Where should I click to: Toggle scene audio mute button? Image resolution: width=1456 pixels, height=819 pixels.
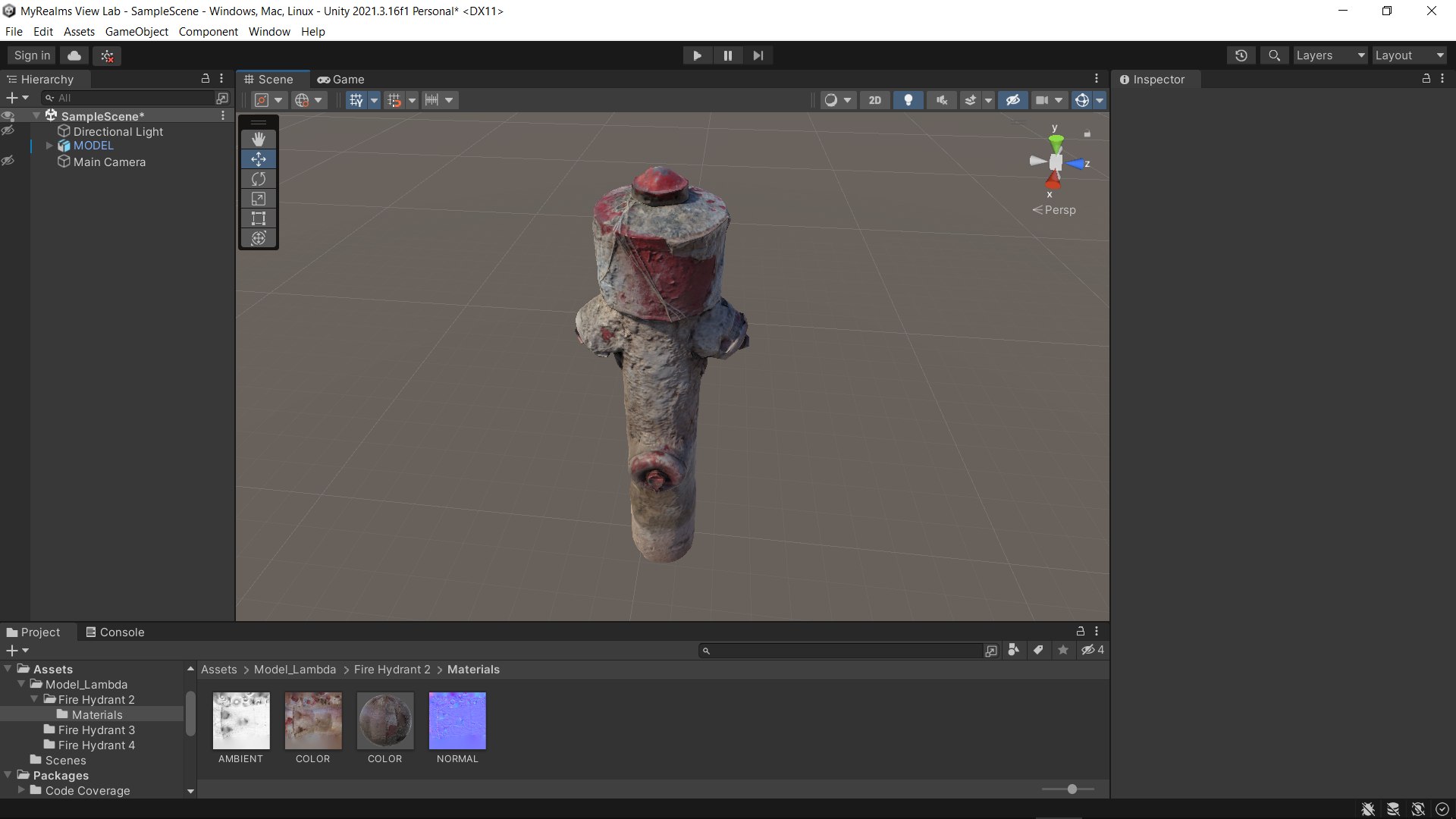[941, 100]
